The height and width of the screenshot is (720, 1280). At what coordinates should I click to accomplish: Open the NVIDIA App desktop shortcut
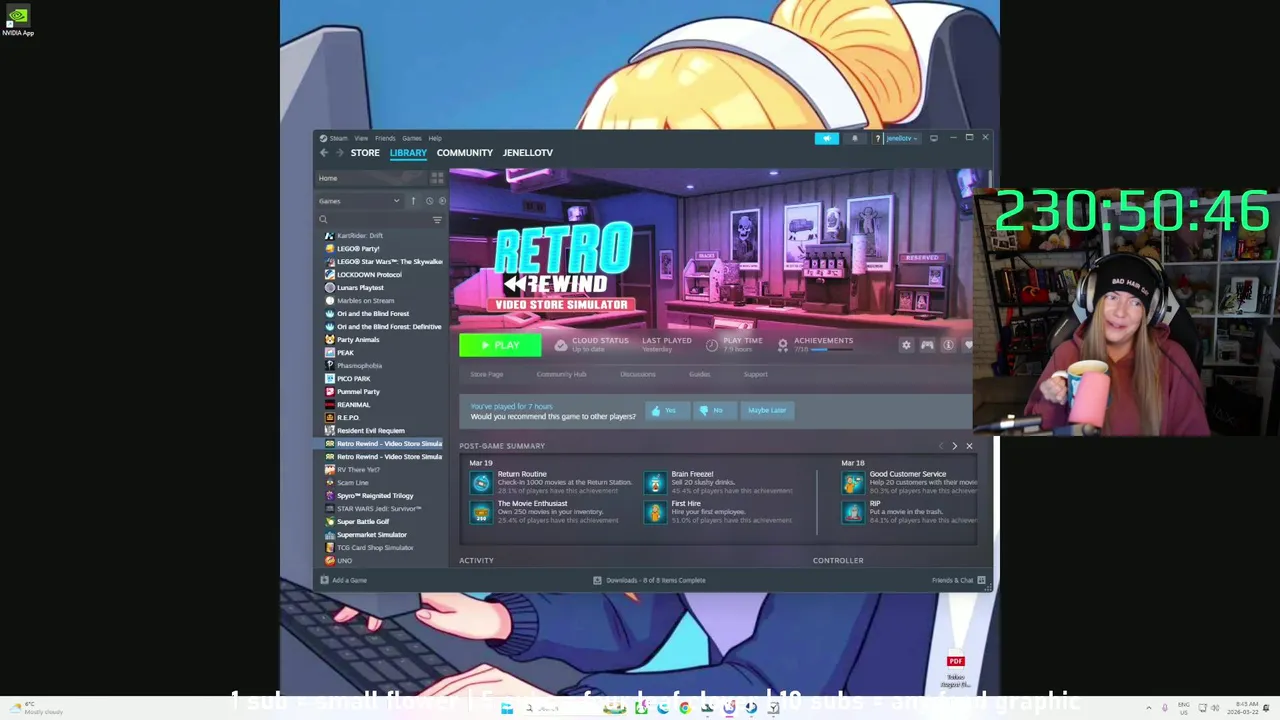(18, 21)
